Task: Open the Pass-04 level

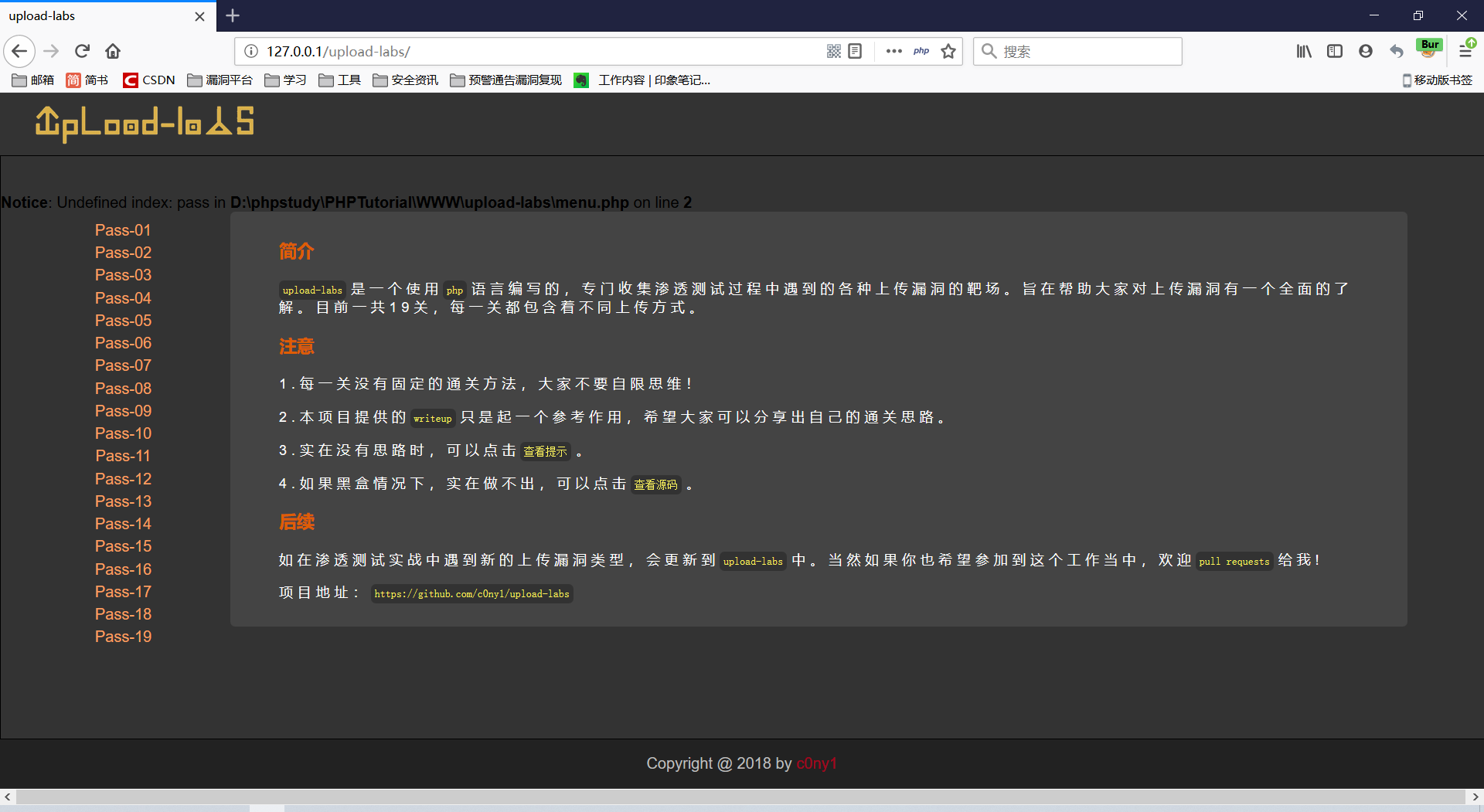Action: pos(123,298)
